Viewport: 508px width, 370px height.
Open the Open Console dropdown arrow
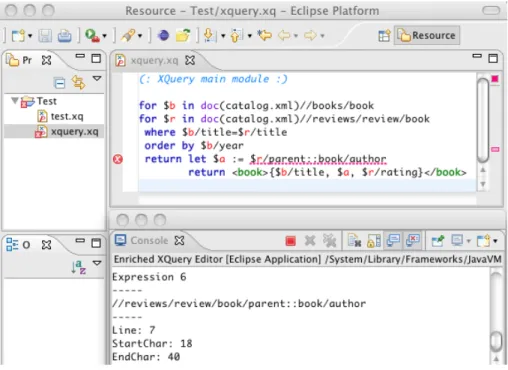[x=495, y=241]
